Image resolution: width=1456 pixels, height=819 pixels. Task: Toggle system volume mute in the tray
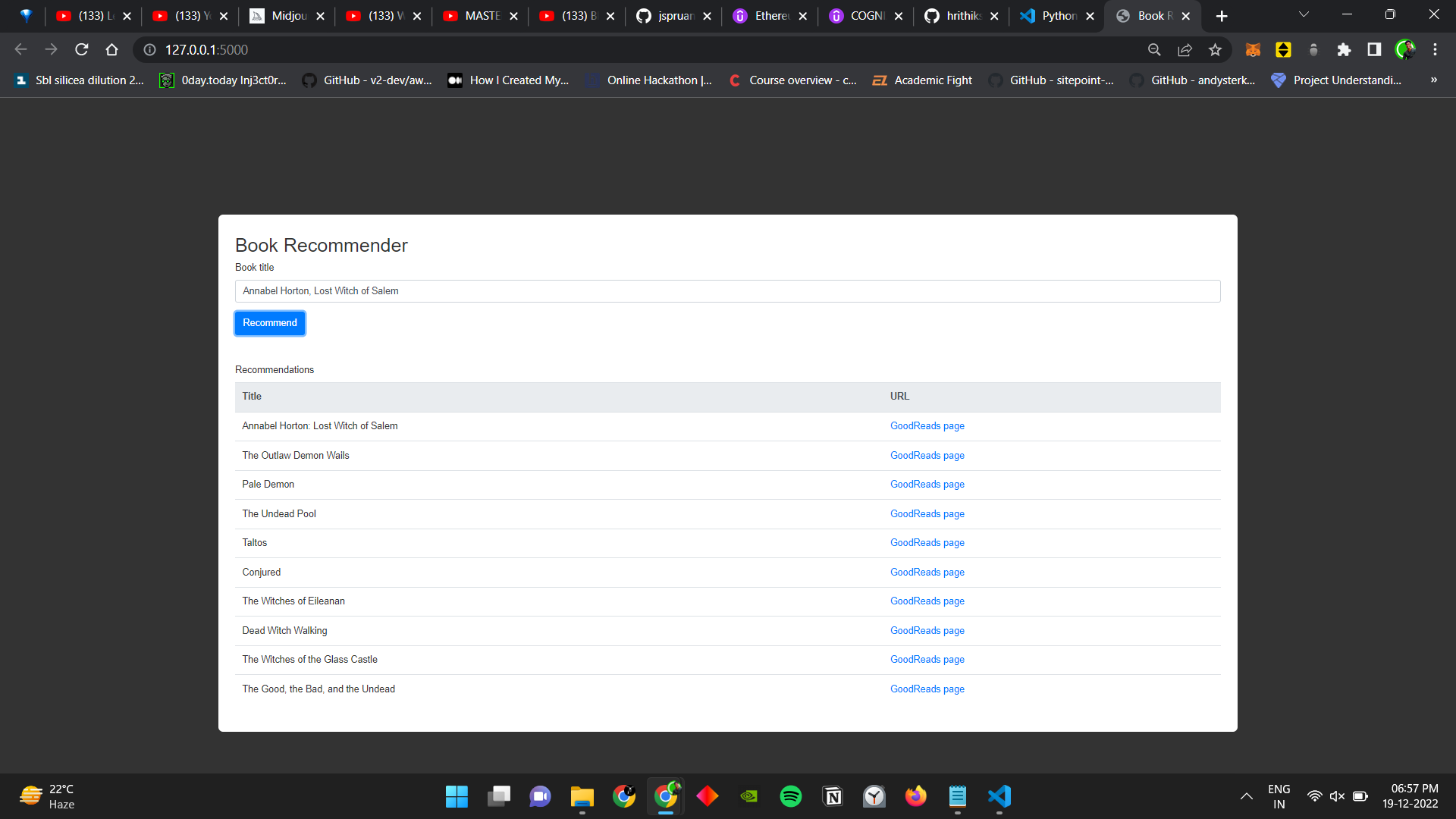pyautogui.click(x=1337, y=796)
